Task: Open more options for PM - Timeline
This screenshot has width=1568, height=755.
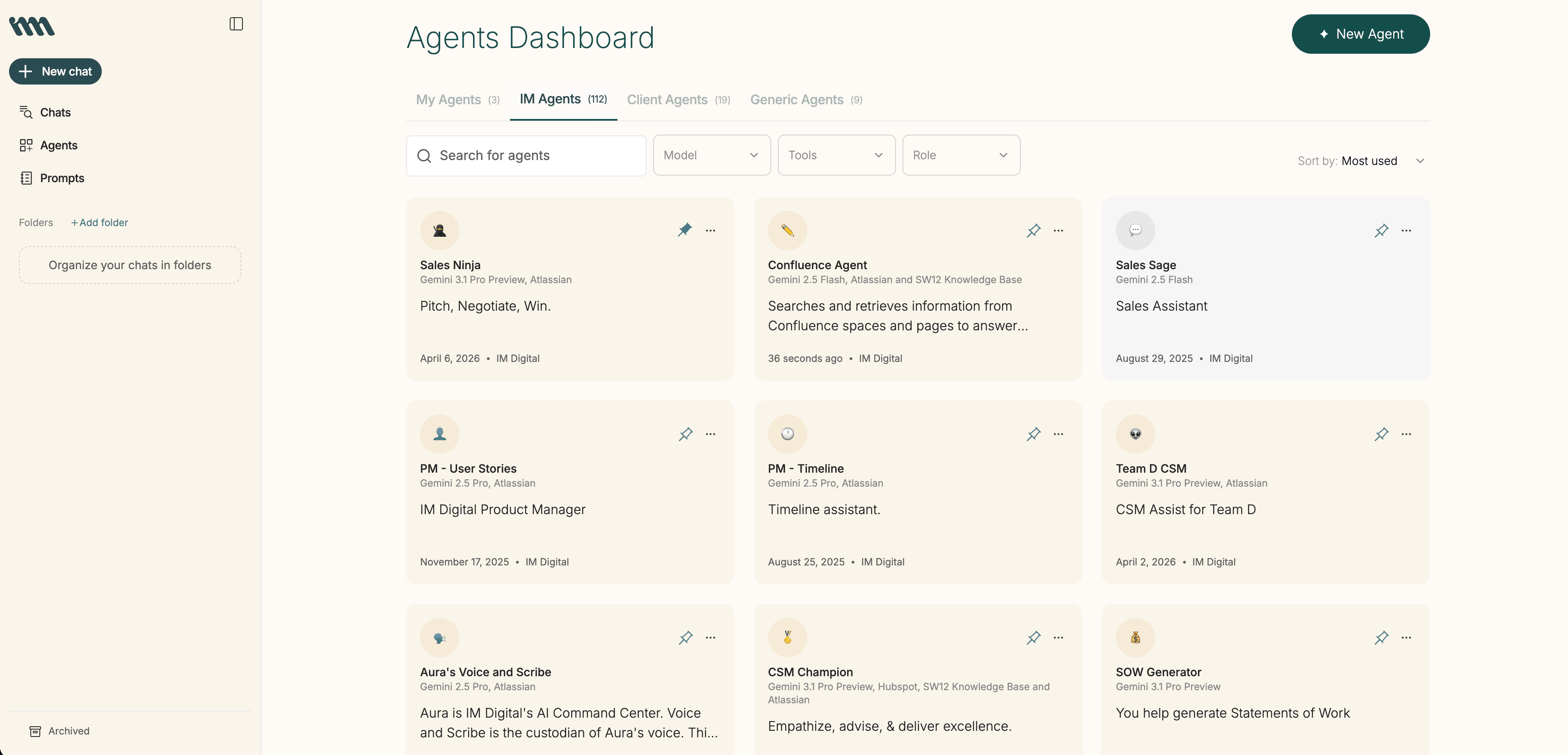Action: [x=1058, y=434]
